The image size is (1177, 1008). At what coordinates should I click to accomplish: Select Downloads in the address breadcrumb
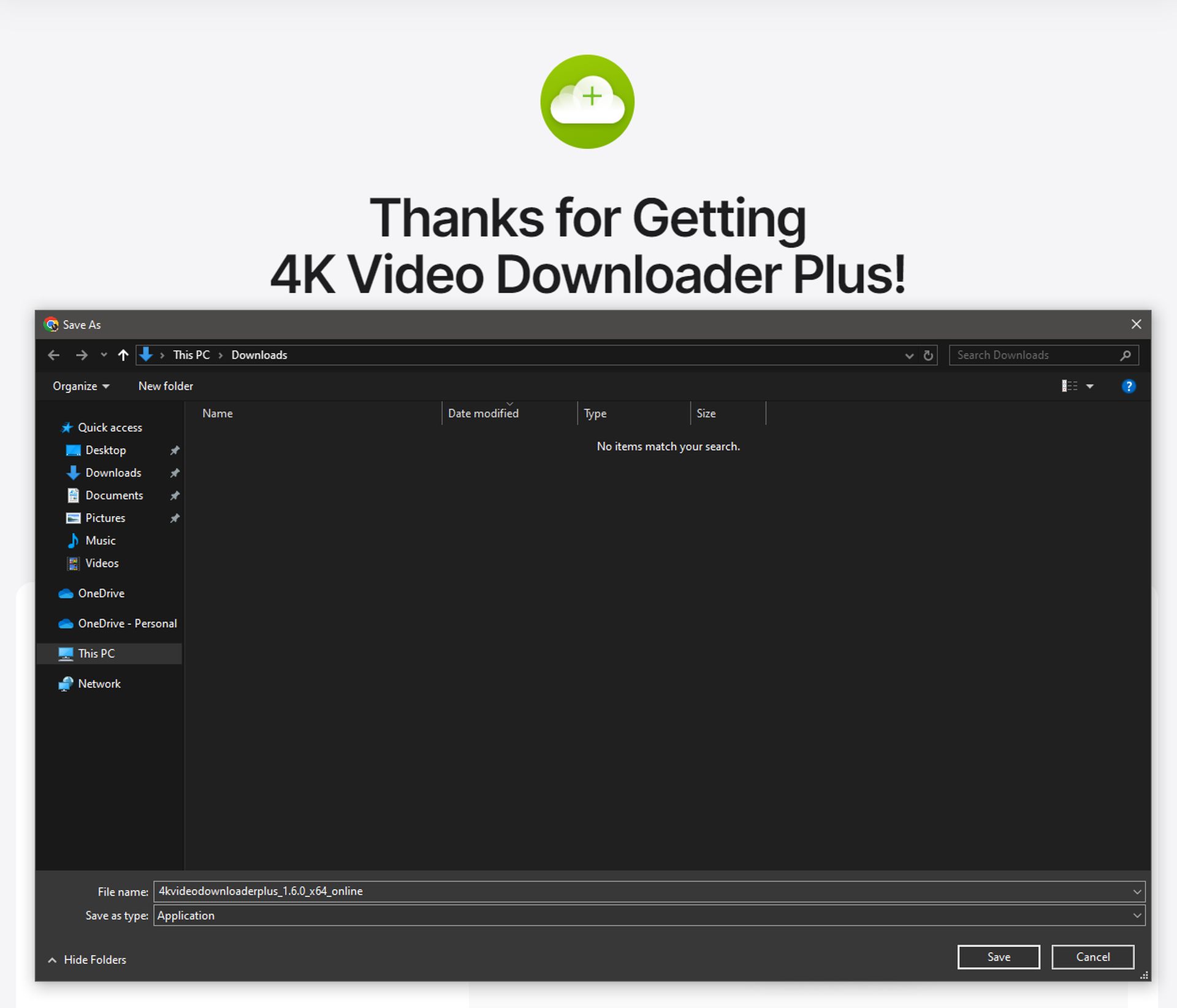(259, 355)
